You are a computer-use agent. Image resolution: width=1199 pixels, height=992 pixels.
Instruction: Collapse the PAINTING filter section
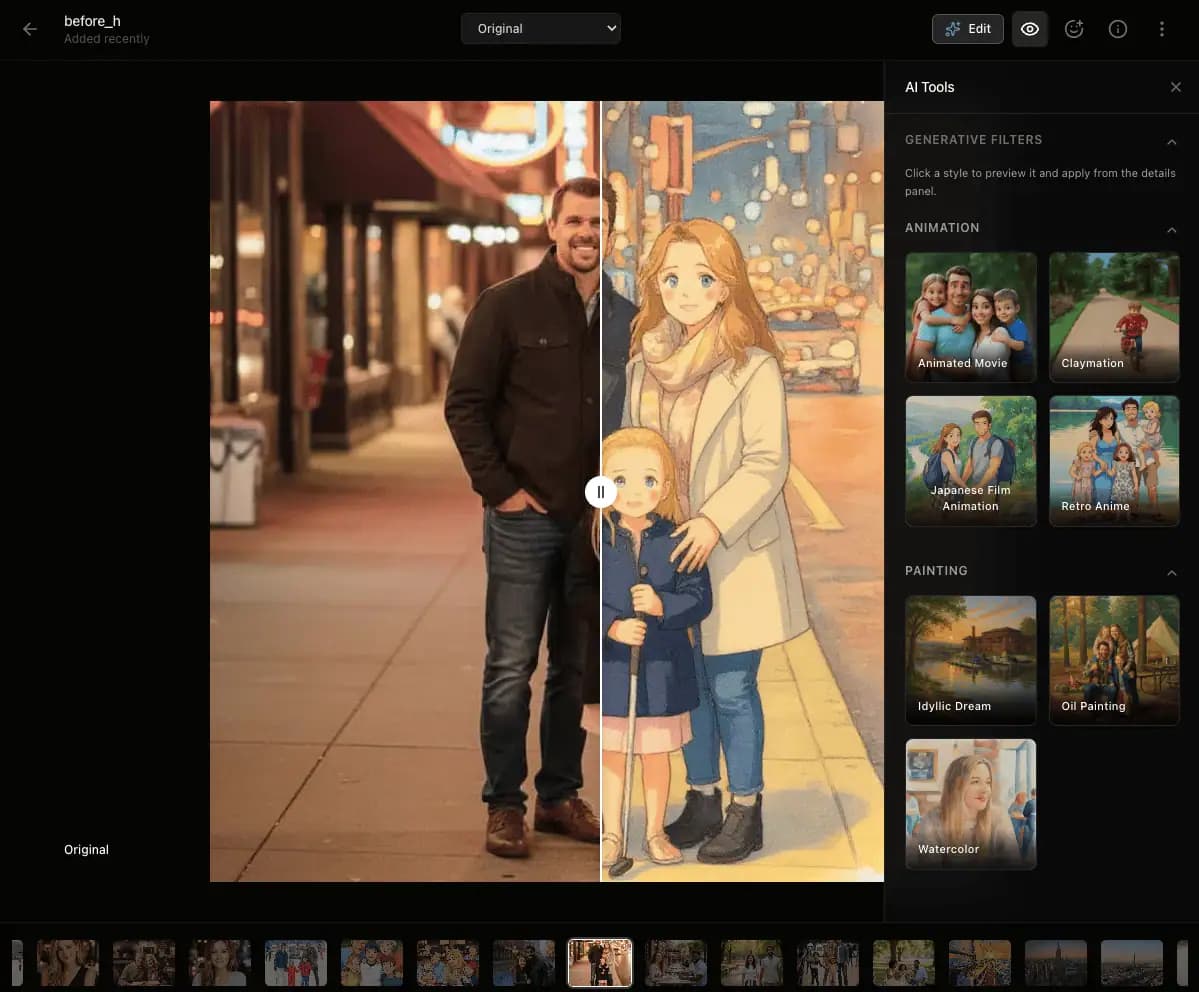tap(1171, 572)
